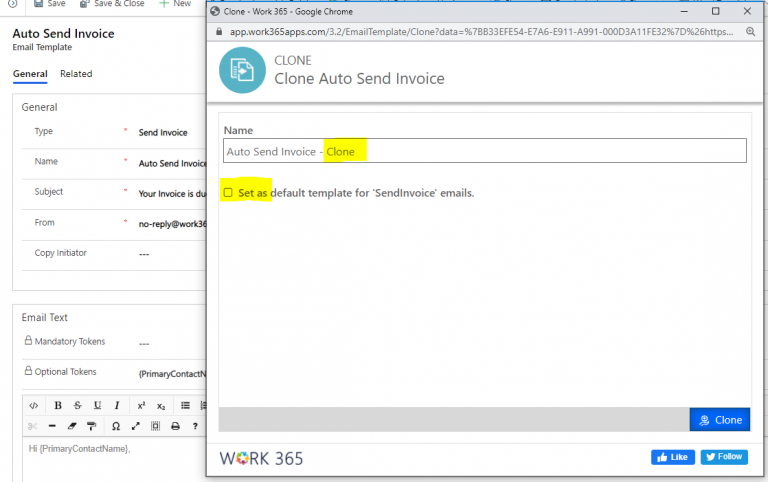
Task: Click the Optional Tokens value
Action: [x=172, y=374]
